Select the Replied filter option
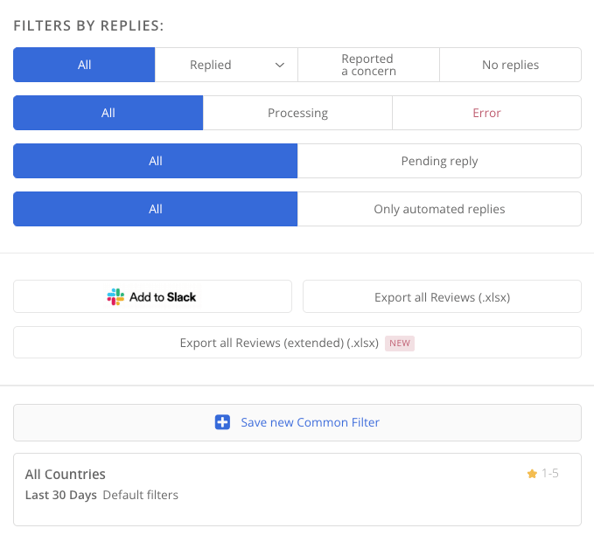 click(226, 65)
